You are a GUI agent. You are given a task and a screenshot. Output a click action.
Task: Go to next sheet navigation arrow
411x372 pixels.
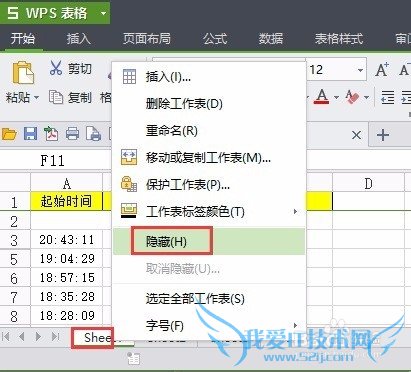pyautogui.click(x=38, y=337)
